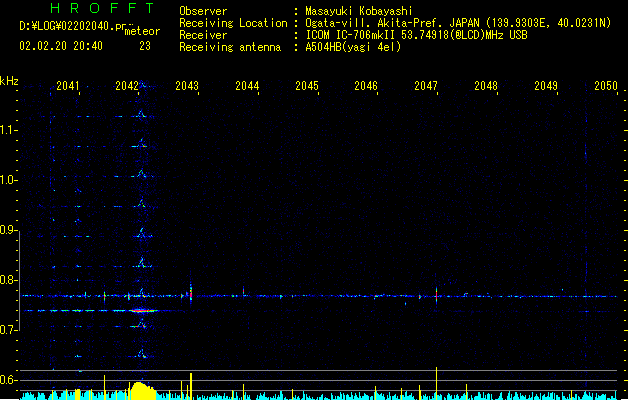Click the meteor label
This screenshot has height=400, width=629.
coord(142,31)
